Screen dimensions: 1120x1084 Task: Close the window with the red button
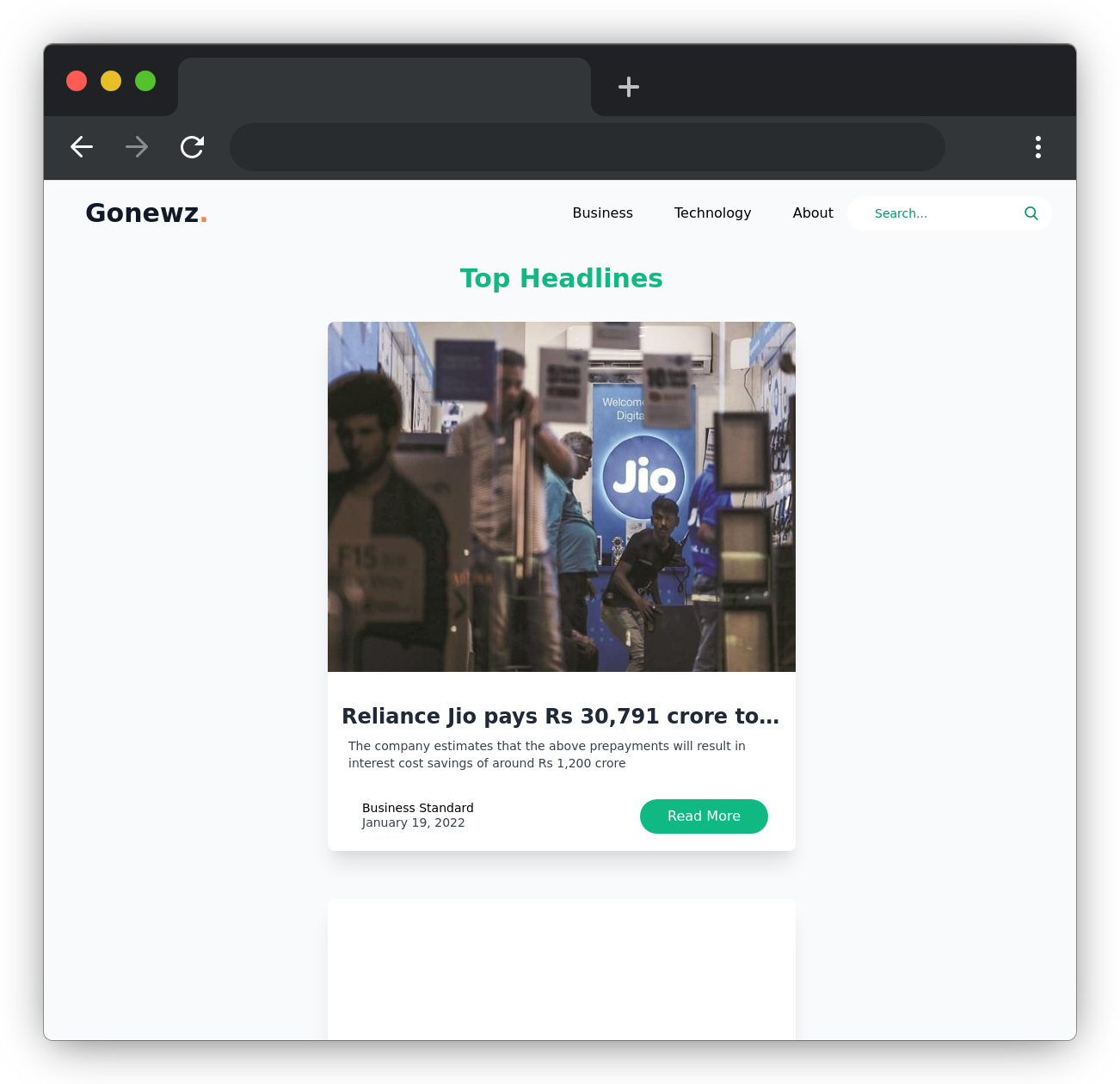[77, 81]
